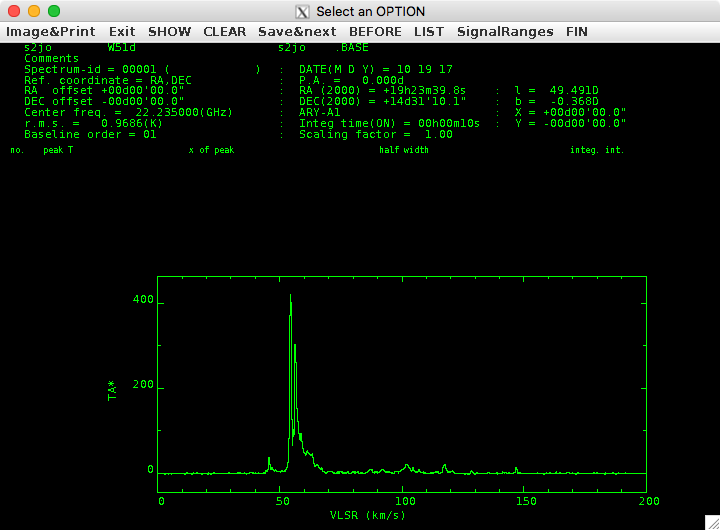Click the 'r.m.s. = 0.9686(K)' text
Screen dimensions: 720x530
93,124
